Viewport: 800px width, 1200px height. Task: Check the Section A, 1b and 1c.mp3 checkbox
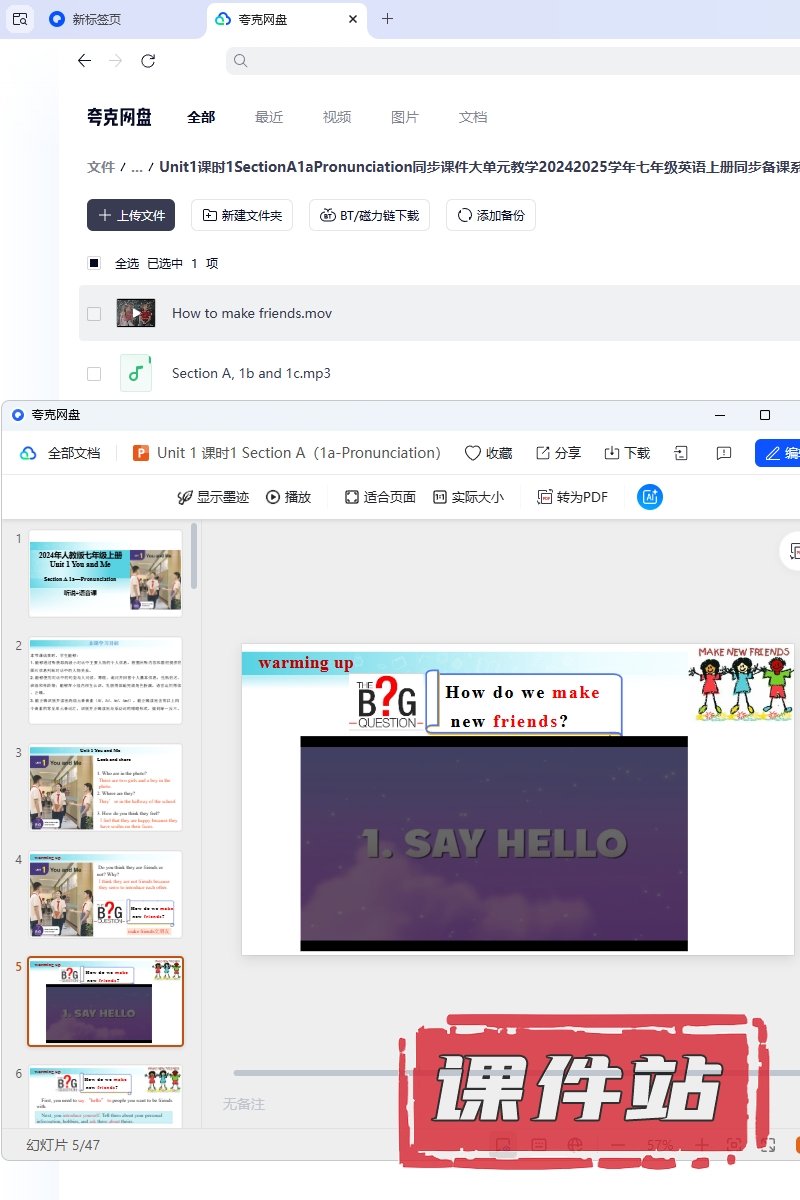[x=94, y=373]
